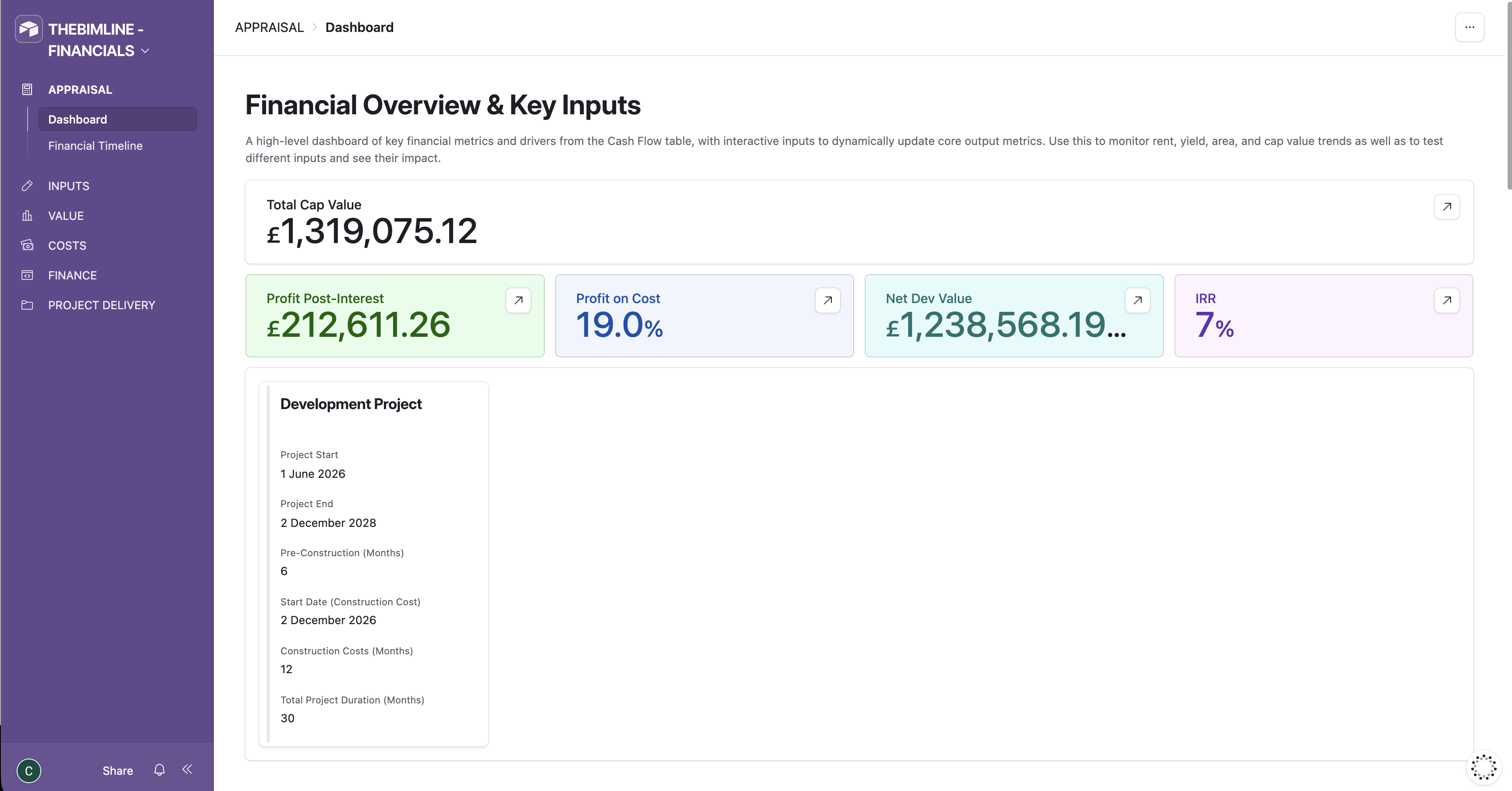Open the Financial Timeline page

[95, 145]
